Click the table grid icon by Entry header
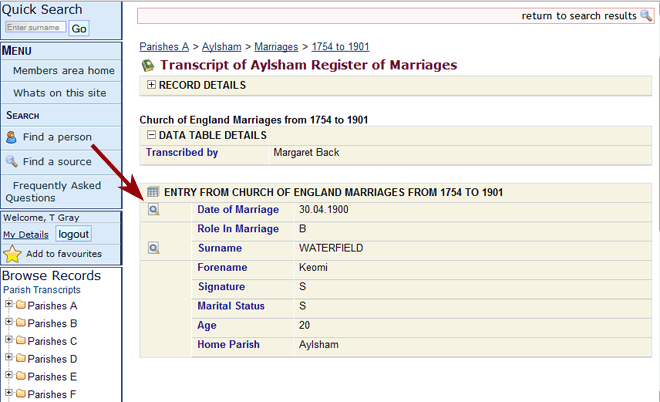Viewport: 660px width, 402px height. tap(153, 192)
